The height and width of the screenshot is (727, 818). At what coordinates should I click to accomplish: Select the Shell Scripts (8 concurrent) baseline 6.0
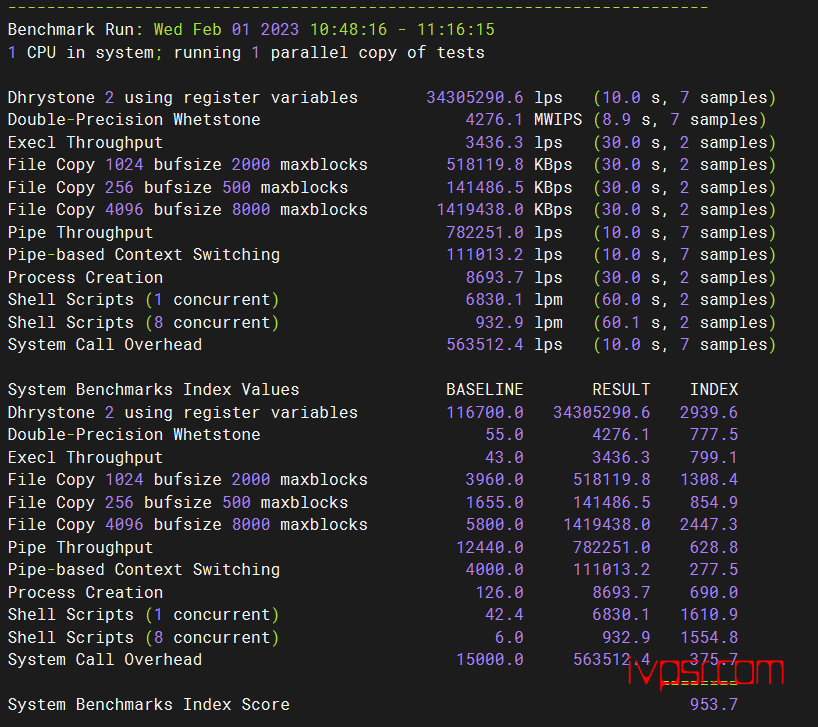pyautogui.click(x=509, y=637)
